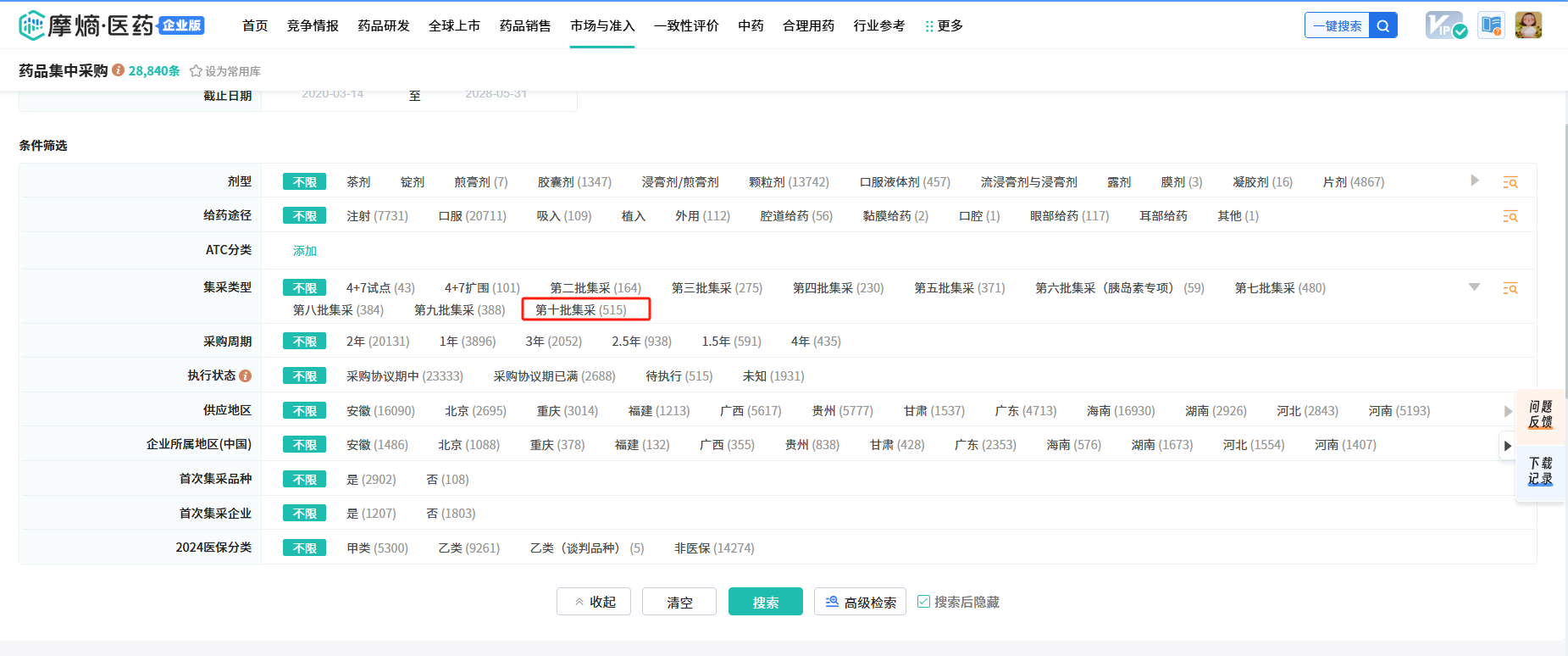This screenshot has width=1568, height=656.
Task: Expand more 剂型 options with right arrow
Action: [1475, 181]
